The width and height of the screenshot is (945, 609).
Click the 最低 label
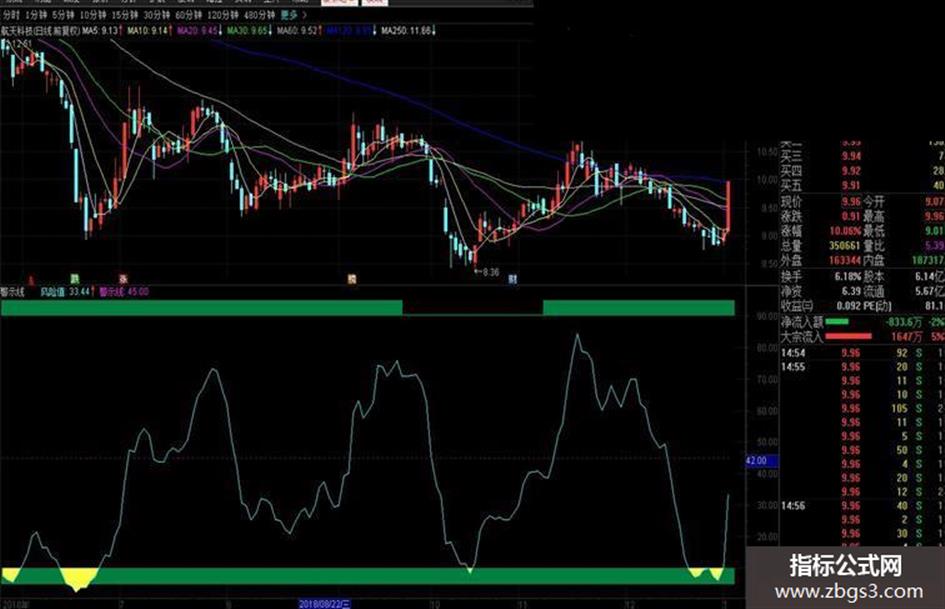click(x=874, y=231)
